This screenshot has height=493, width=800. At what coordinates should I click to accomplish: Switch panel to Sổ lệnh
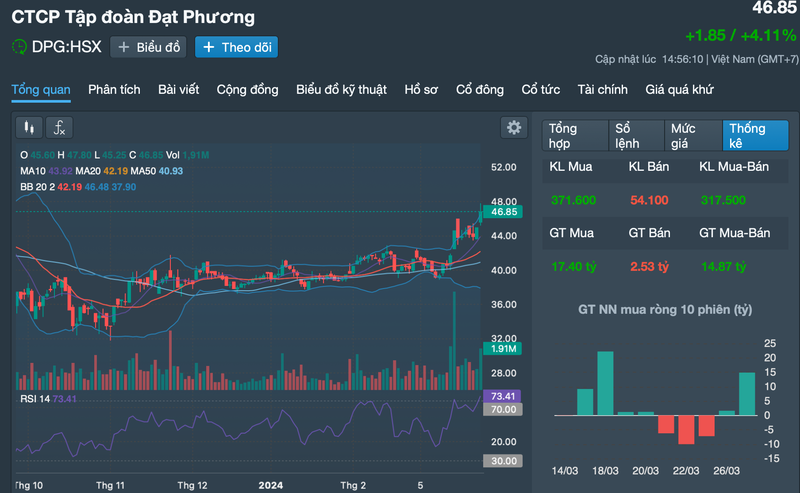coord(636,136)
